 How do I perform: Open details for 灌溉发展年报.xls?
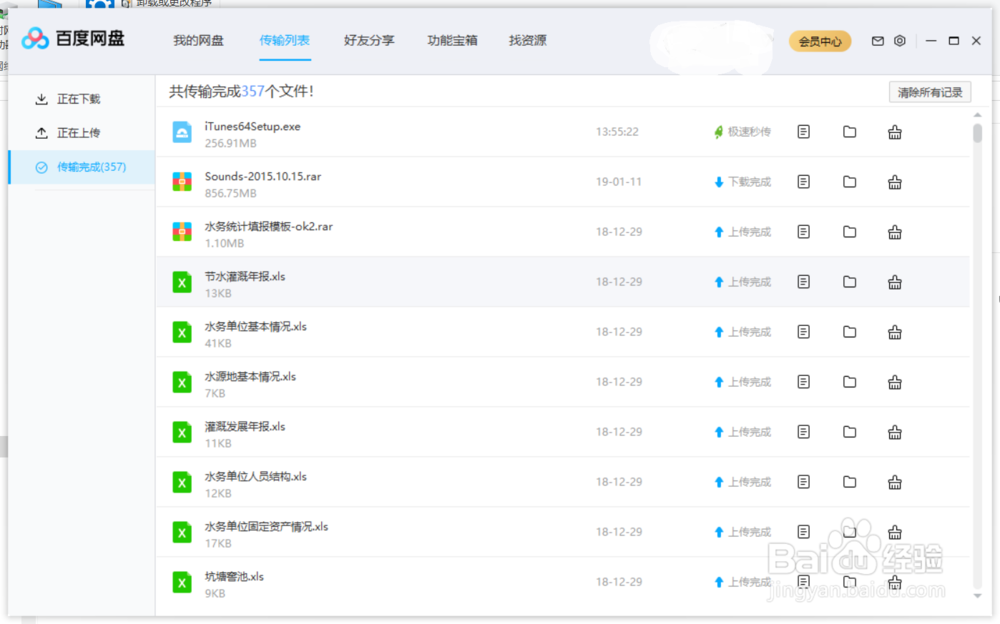804,432
